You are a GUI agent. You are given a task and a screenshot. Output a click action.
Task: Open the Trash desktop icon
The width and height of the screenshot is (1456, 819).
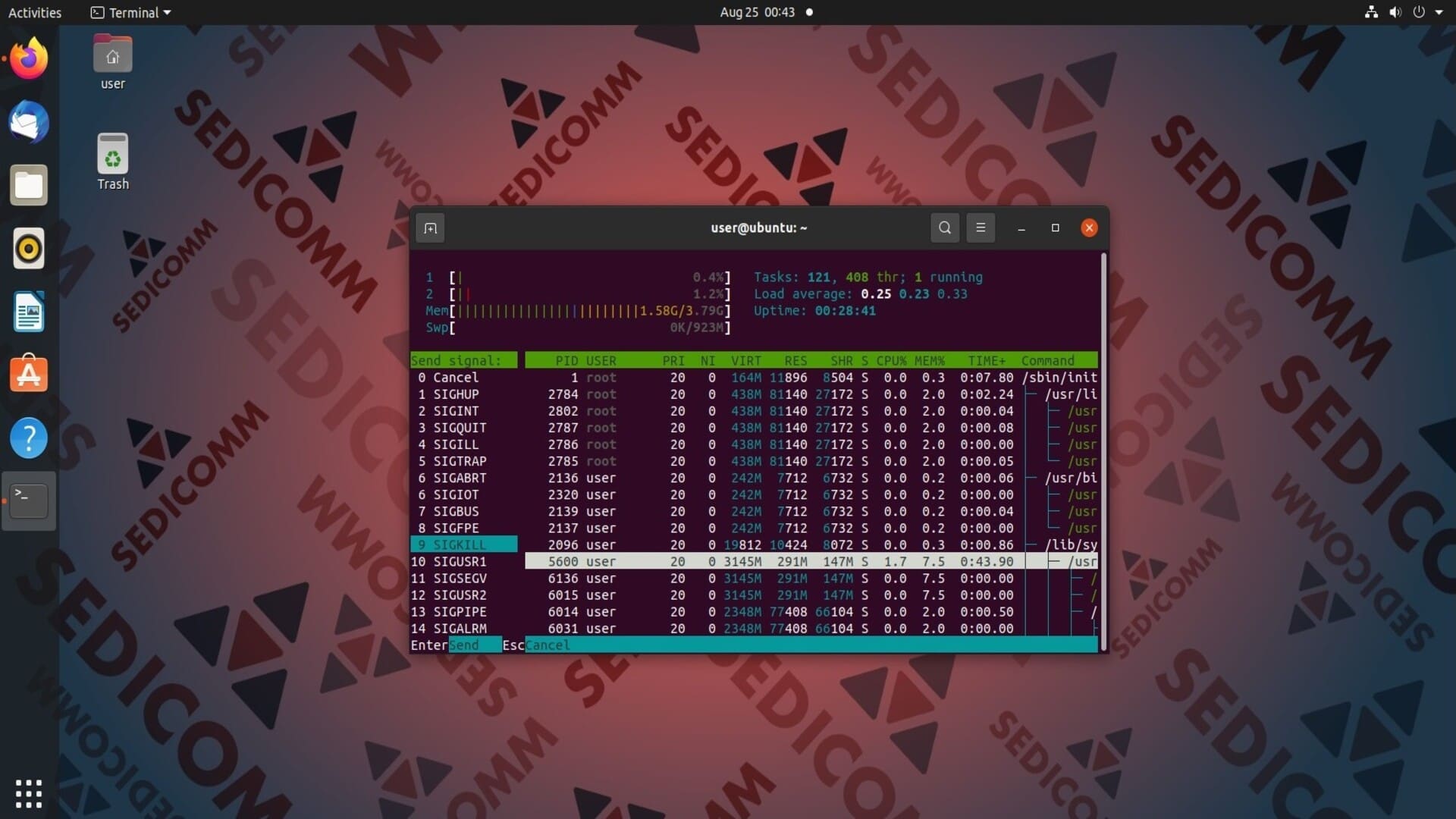point(112,162)
